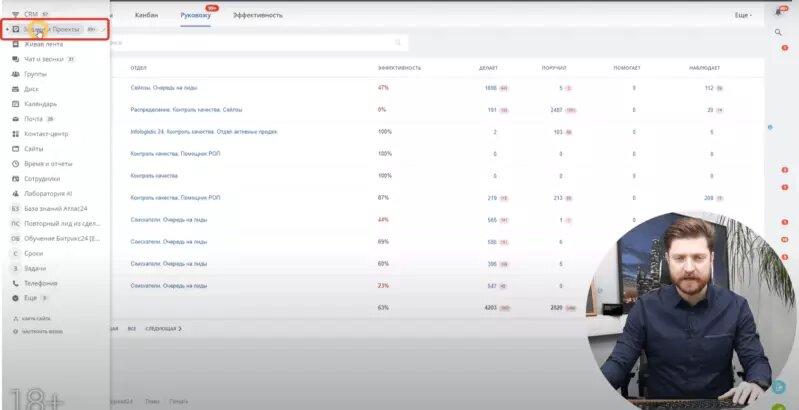Viewport: 799px width, 410px height.
Task: Click the 103 value in Поручил column
Action: 557,132
